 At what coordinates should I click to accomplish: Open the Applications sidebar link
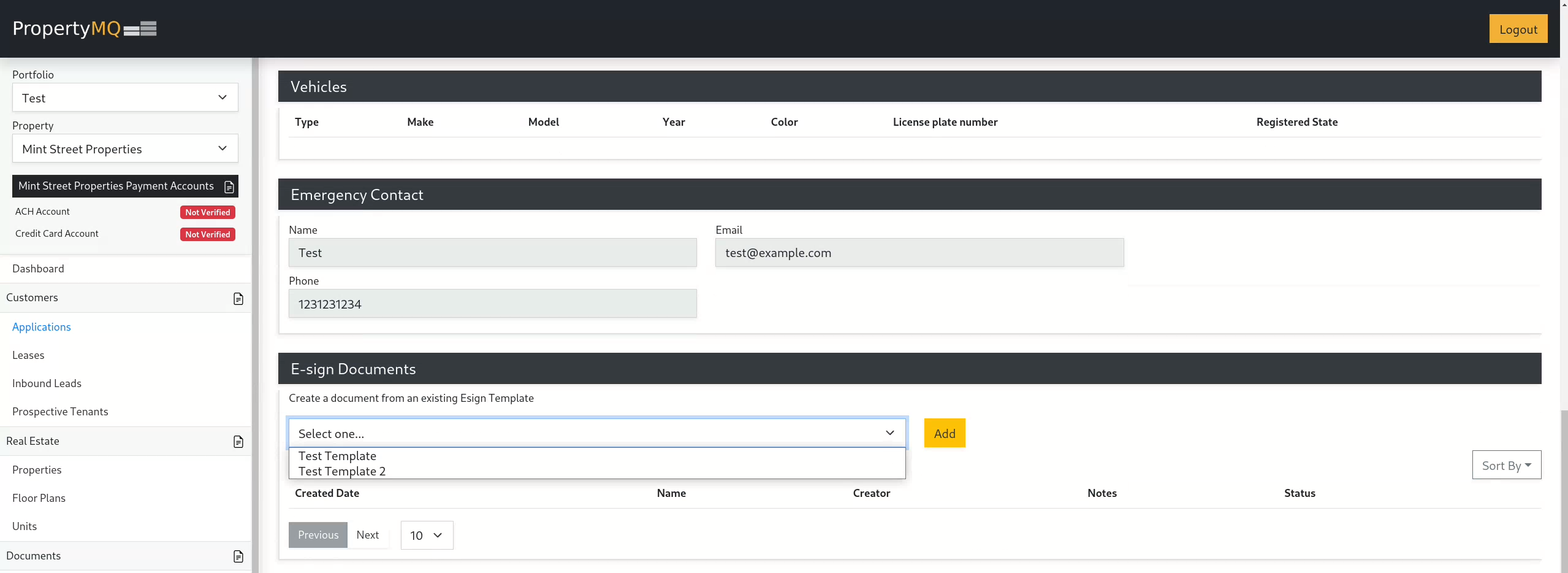point(42,327)
